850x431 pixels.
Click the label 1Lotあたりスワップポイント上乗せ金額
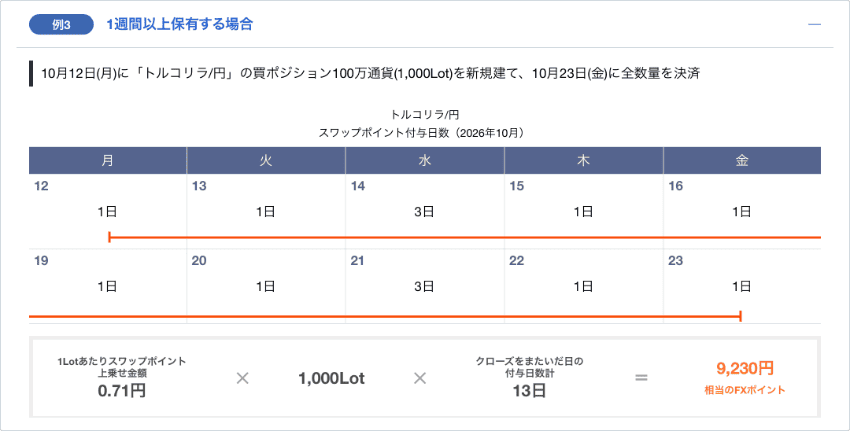point(121,367)
